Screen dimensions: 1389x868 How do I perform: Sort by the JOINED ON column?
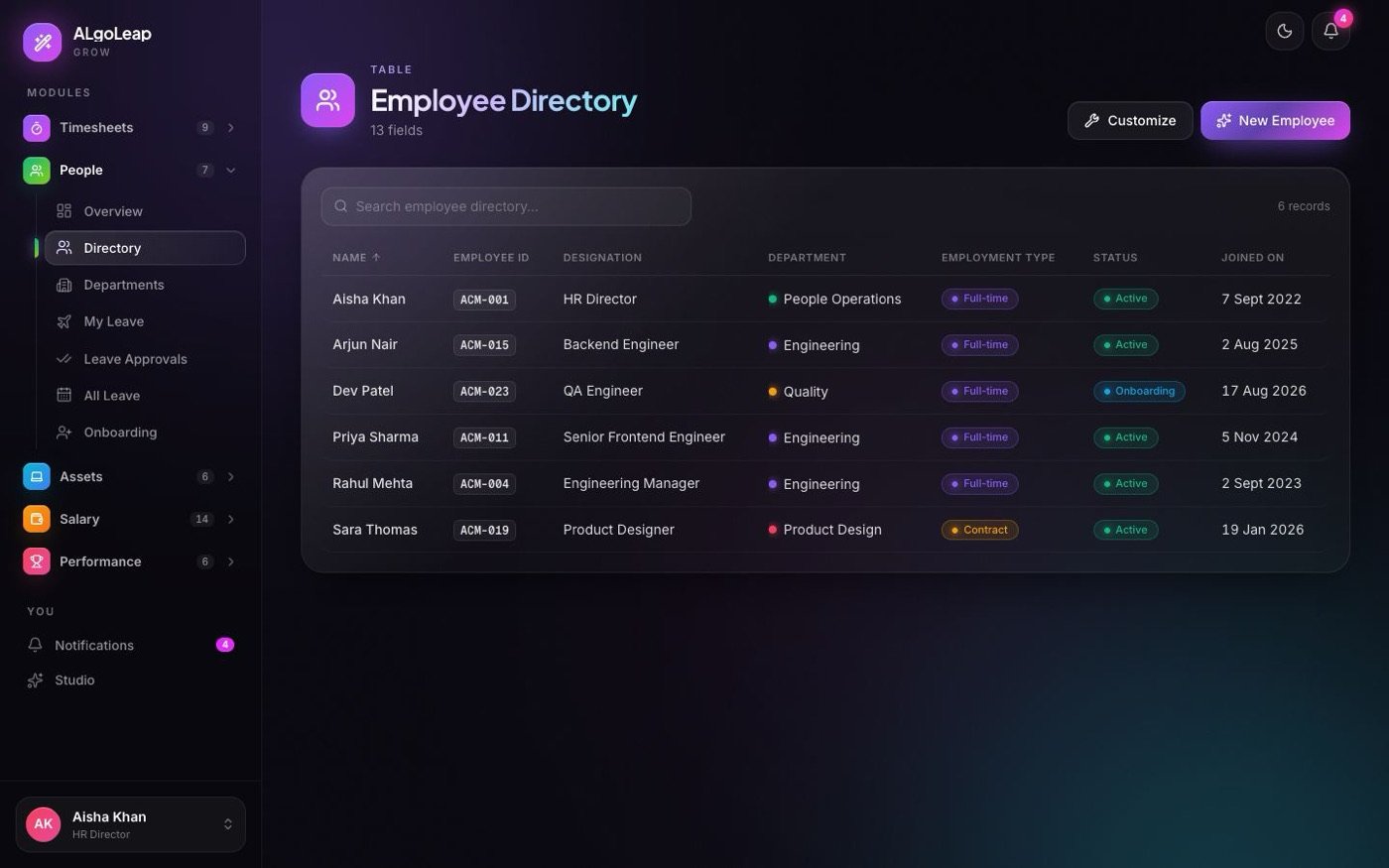(1252, 258)
